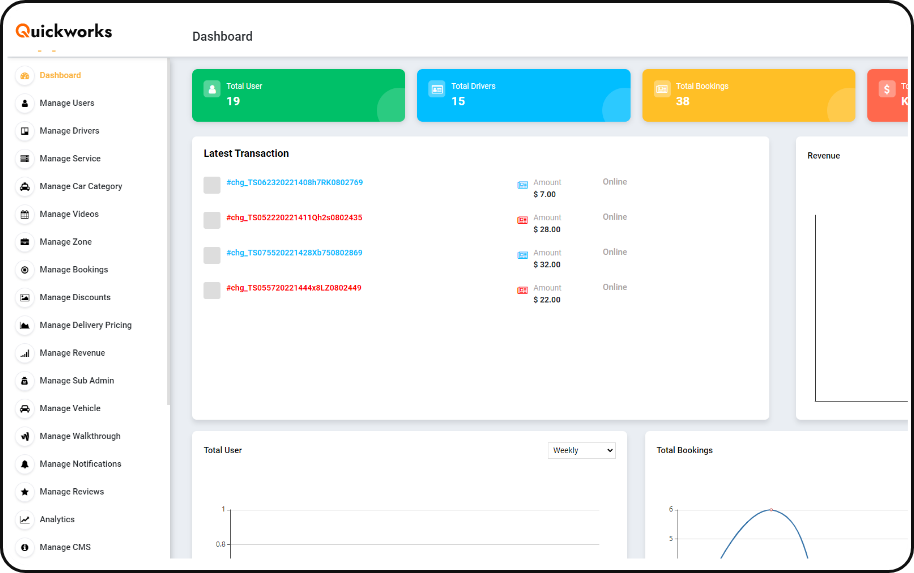Click the Manage Revenue bars icon

tap(24, 353)
